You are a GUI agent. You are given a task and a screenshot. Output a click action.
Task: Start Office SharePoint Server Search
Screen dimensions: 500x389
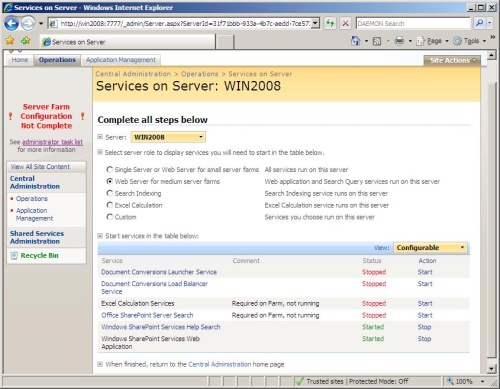pos(425,315)
